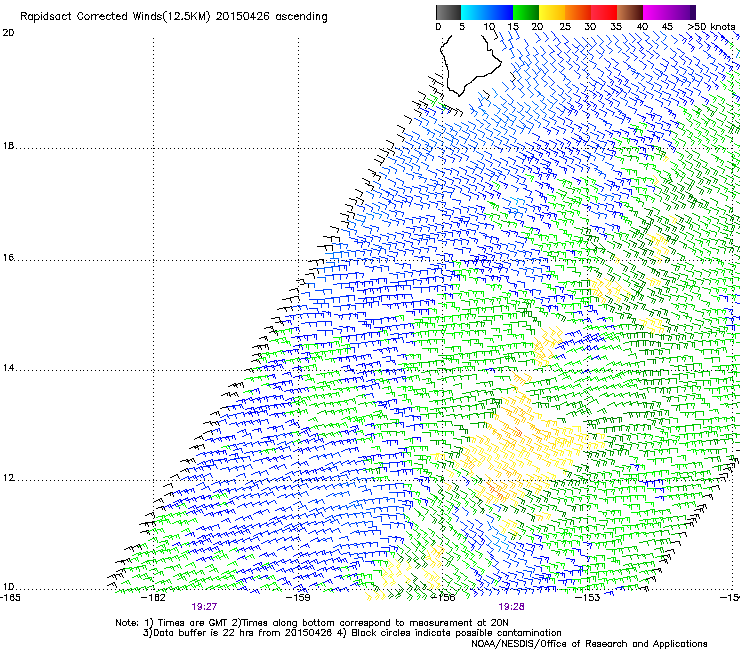Click the cyan 5-10 knots legend swatch

click(474, 12)
